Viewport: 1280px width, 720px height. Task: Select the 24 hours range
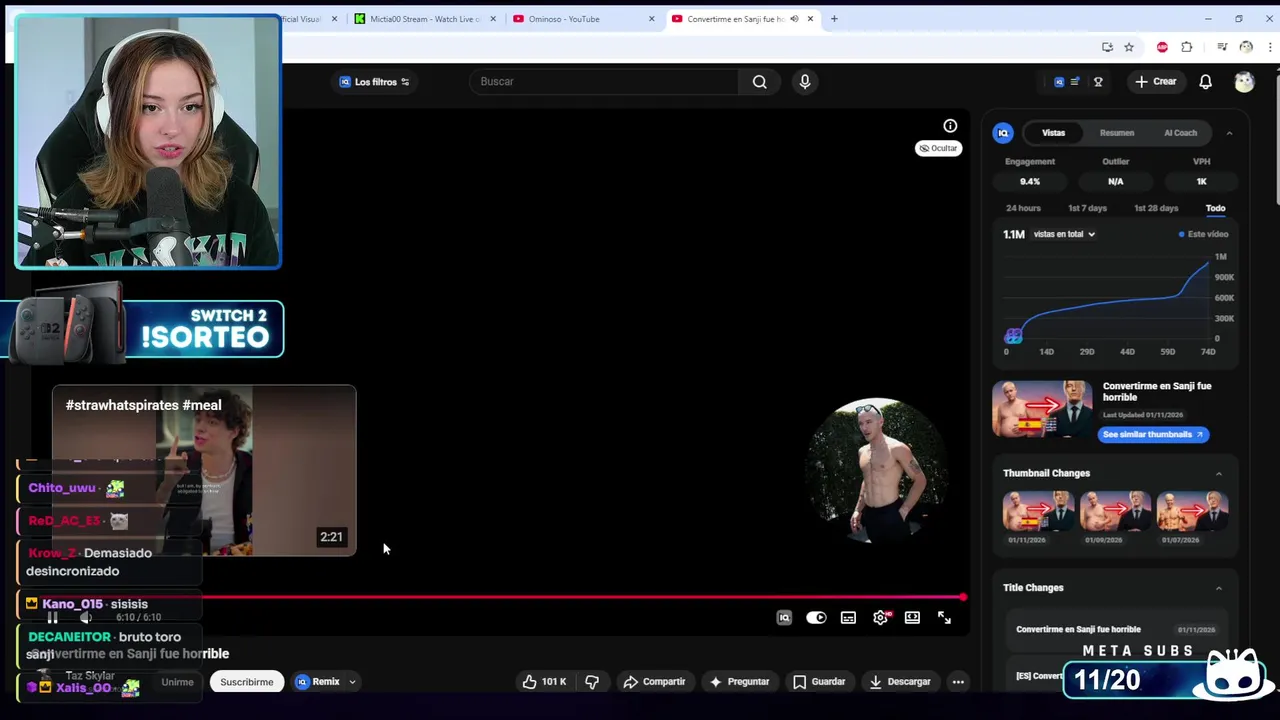pyautogui.click(x=1023, y=208)
